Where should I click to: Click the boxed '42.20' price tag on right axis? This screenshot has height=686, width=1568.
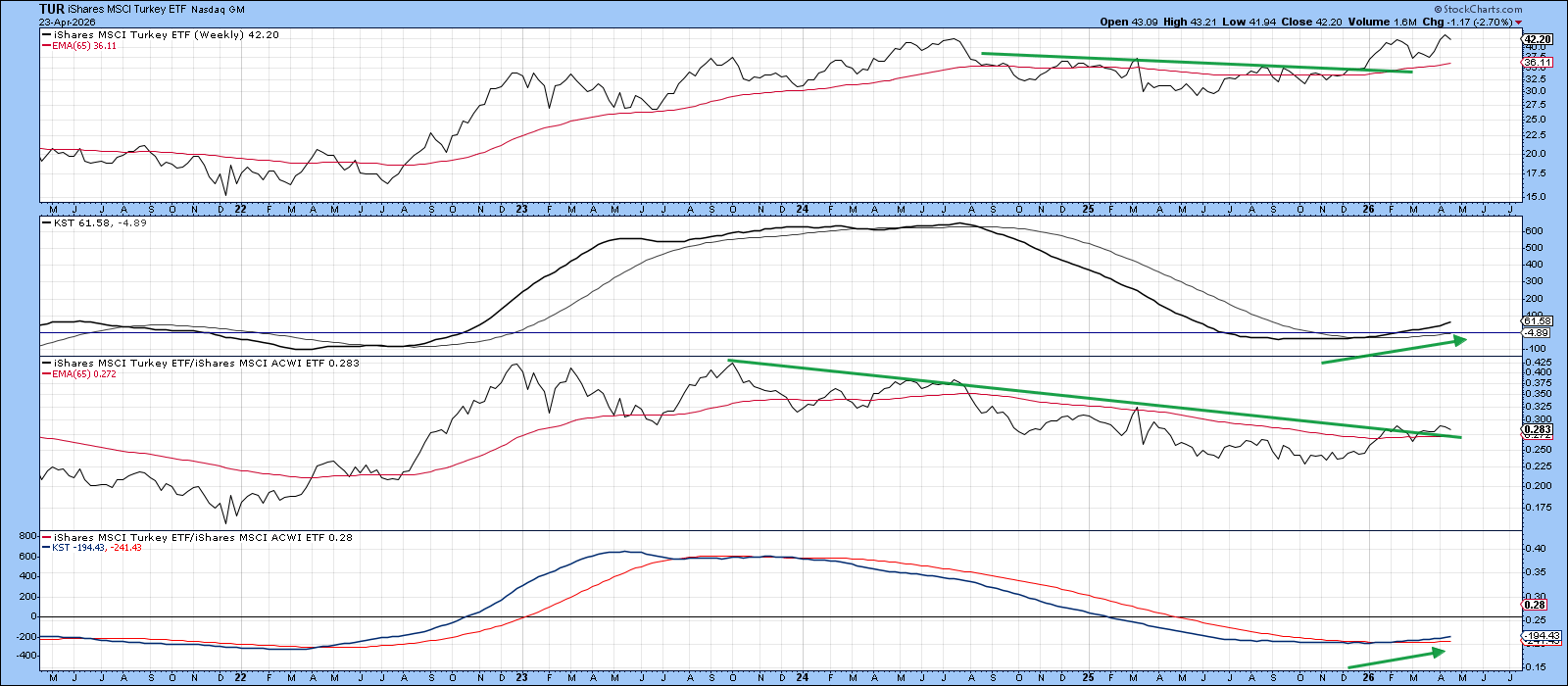tap(1538, 39)
